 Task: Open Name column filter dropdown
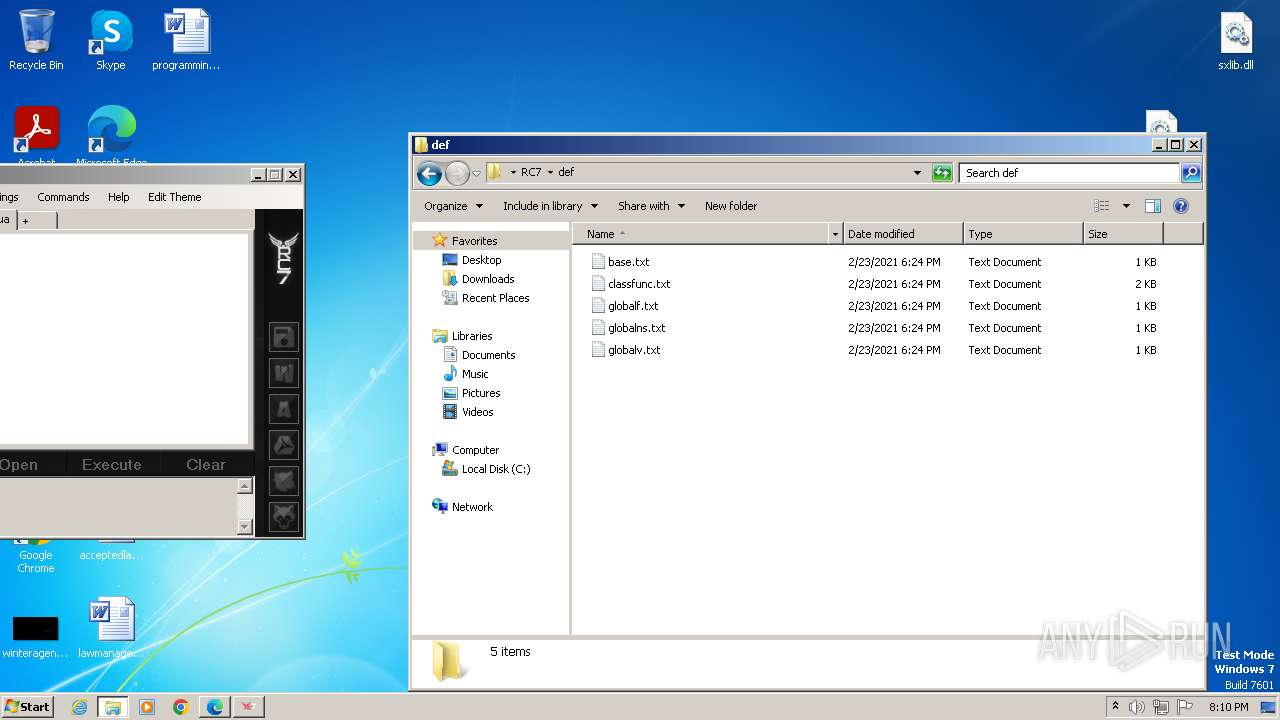click(835, 234)
